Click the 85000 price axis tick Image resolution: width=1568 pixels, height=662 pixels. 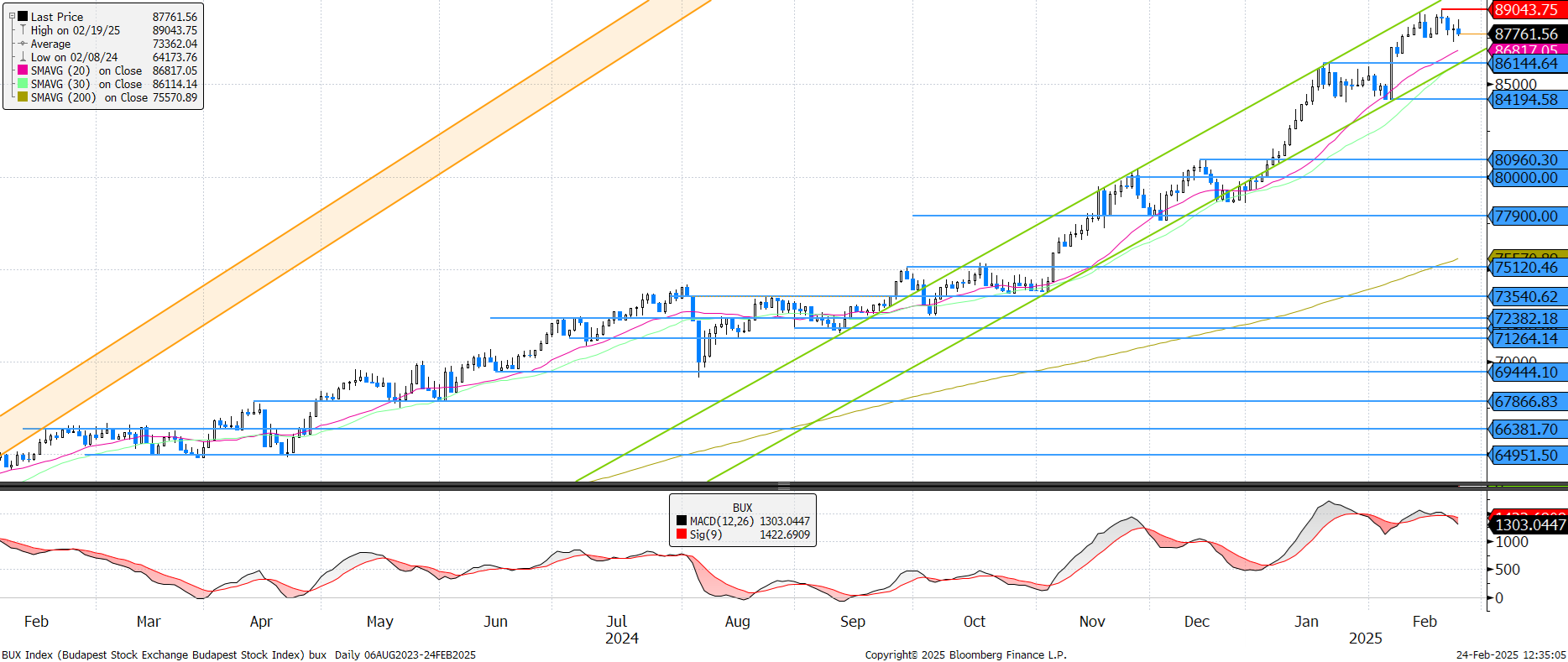tap(1516, 84)
